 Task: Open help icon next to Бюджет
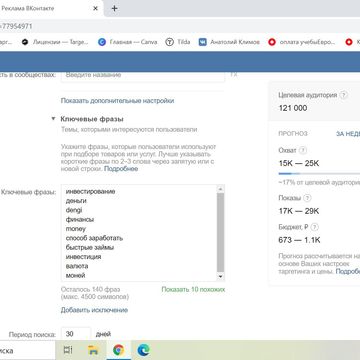pos(315,227)
